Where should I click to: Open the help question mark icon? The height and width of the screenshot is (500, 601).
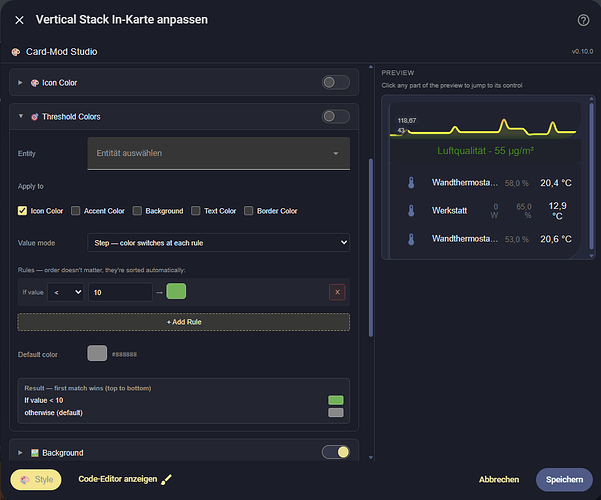[583, 20]
